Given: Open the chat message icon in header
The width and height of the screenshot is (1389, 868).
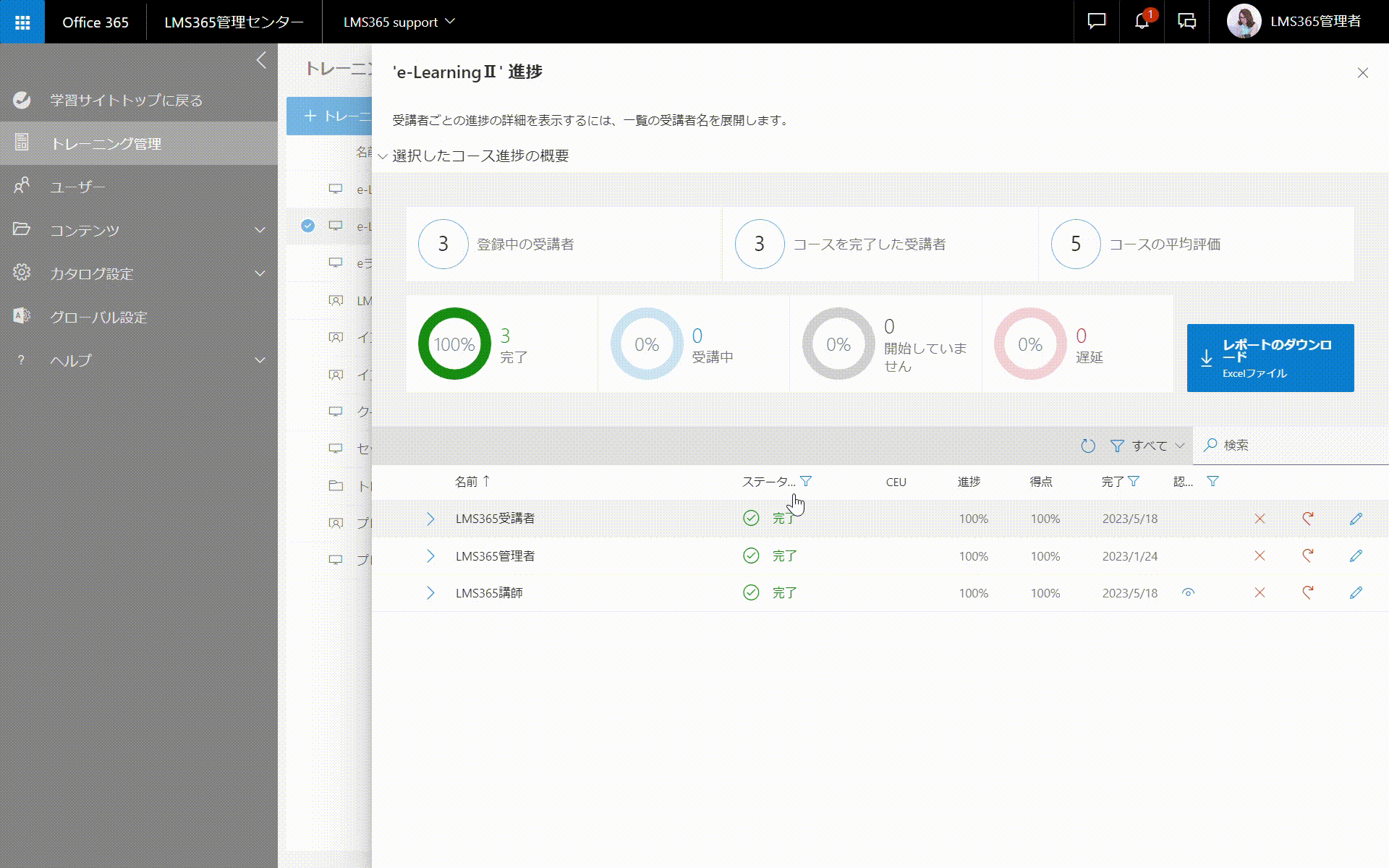Looking at the screenshot, I should tap(1097, 22).
